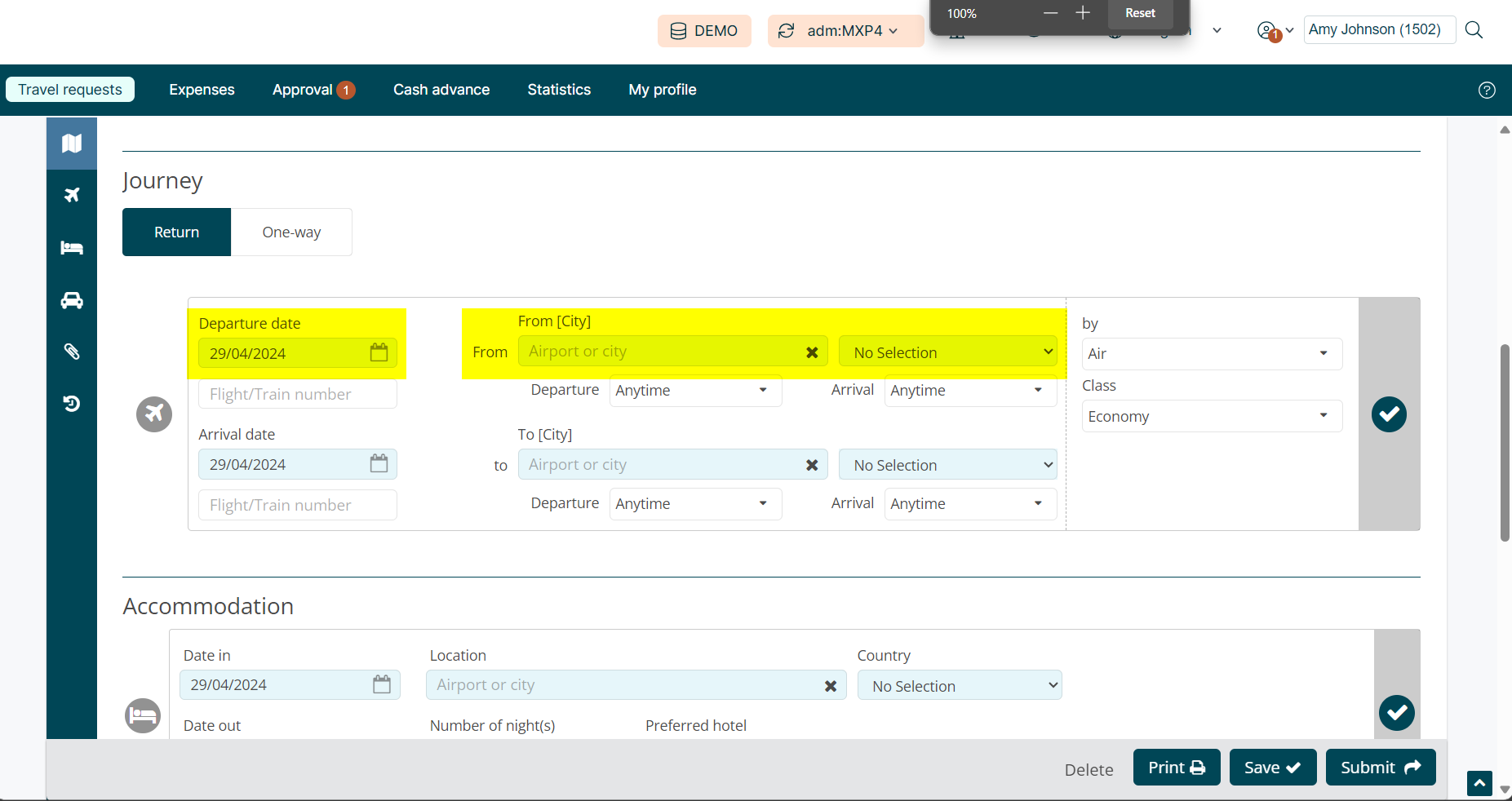Open the Class dropdown showing Economy

[x=1211, y=417]
